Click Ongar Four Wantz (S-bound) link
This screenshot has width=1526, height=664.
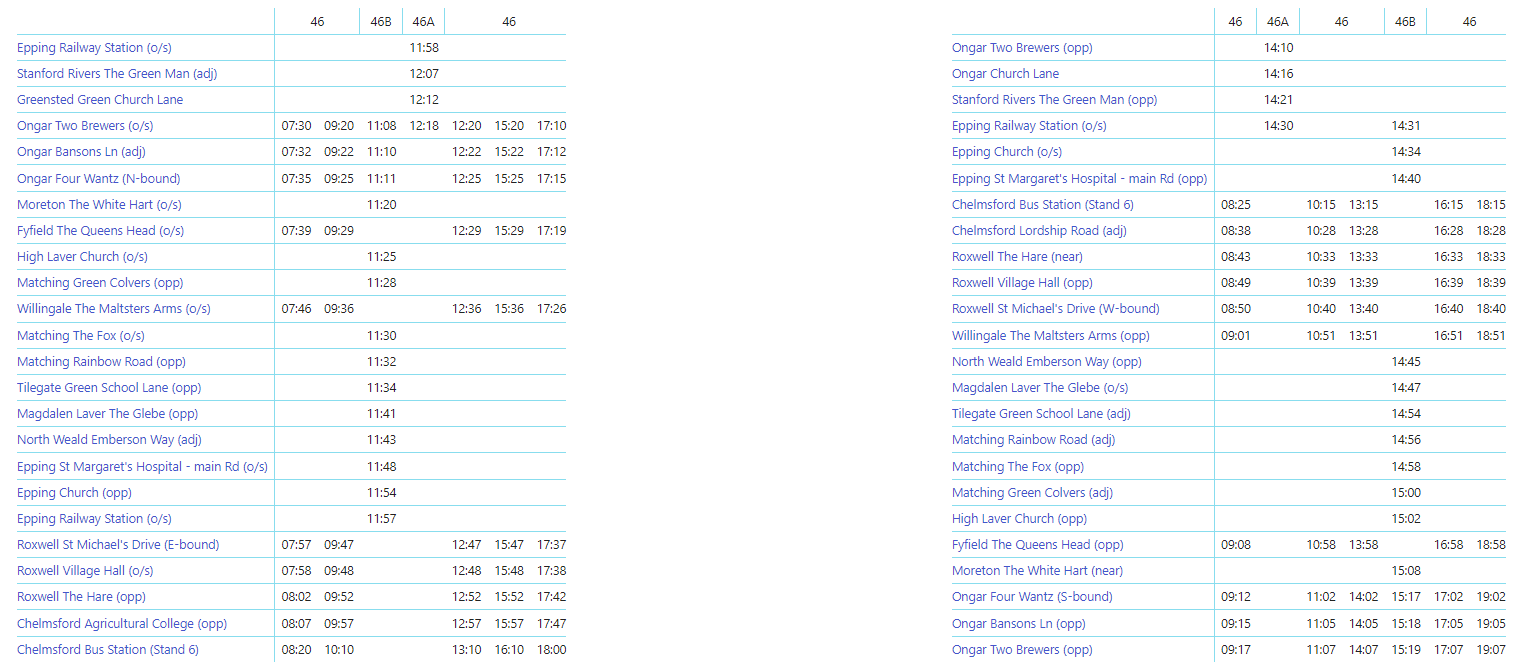(x=1032, y=597)
